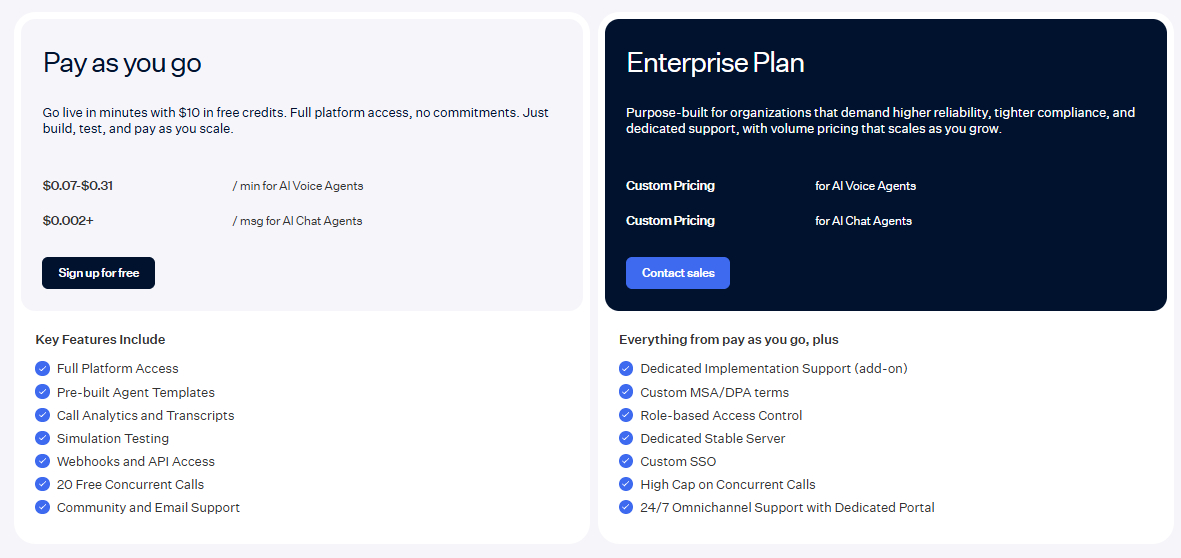Click Call Analytics and Transcripts text

145,416
